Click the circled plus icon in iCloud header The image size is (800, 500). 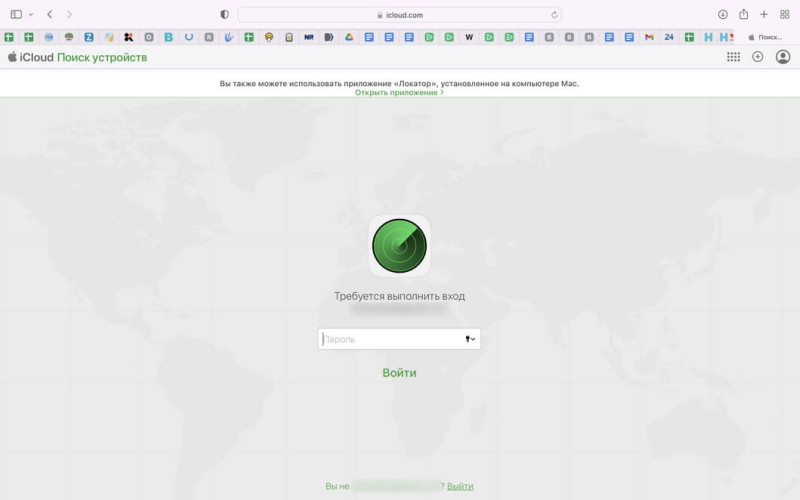[757, 57]
